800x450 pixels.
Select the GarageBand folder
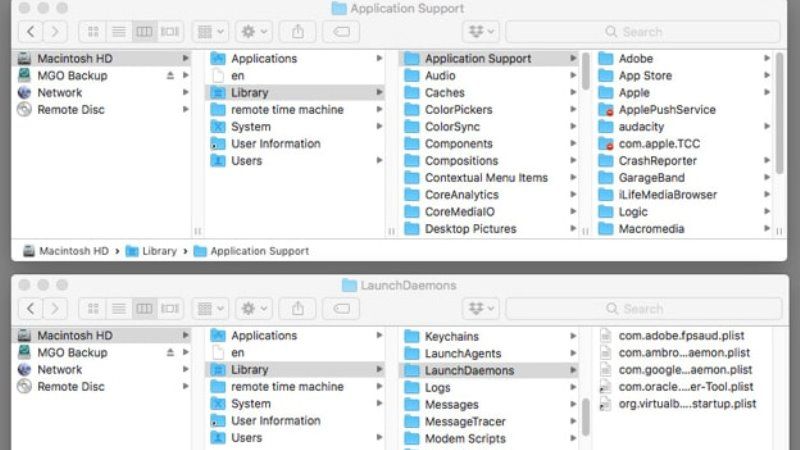coord(684,178)
